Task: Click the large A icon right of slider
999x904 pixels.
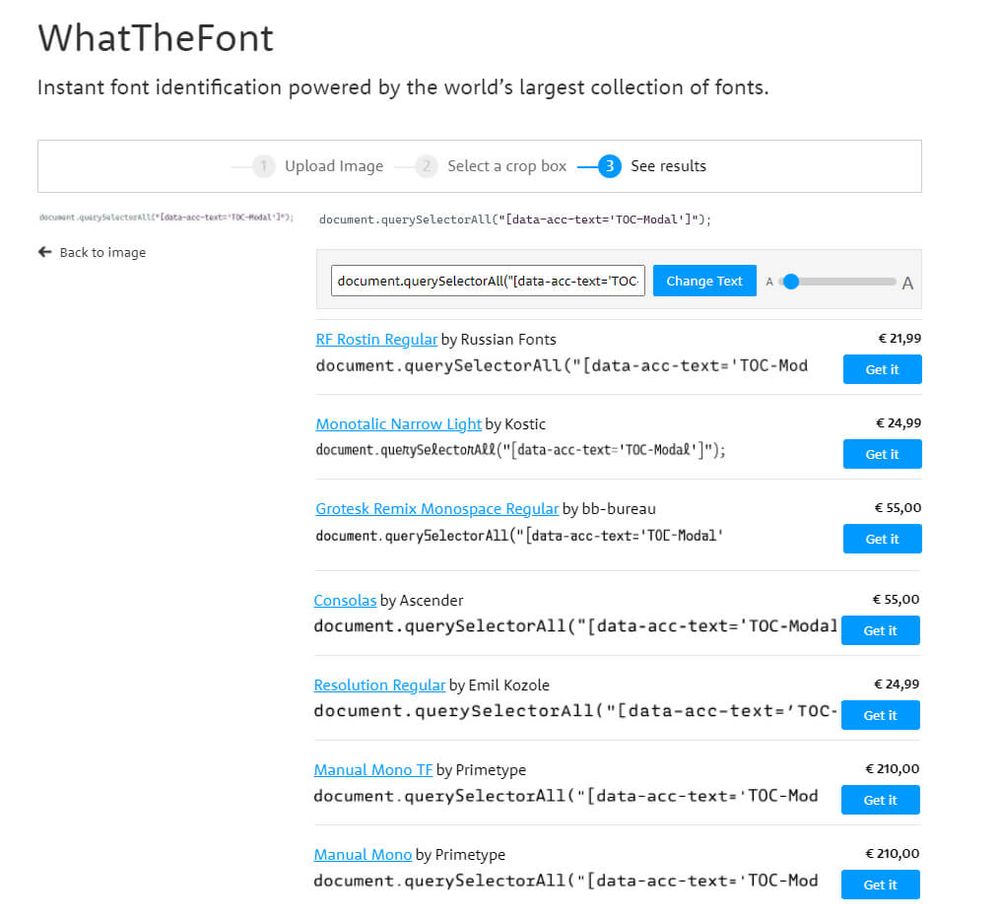Action: coord(907,283)
